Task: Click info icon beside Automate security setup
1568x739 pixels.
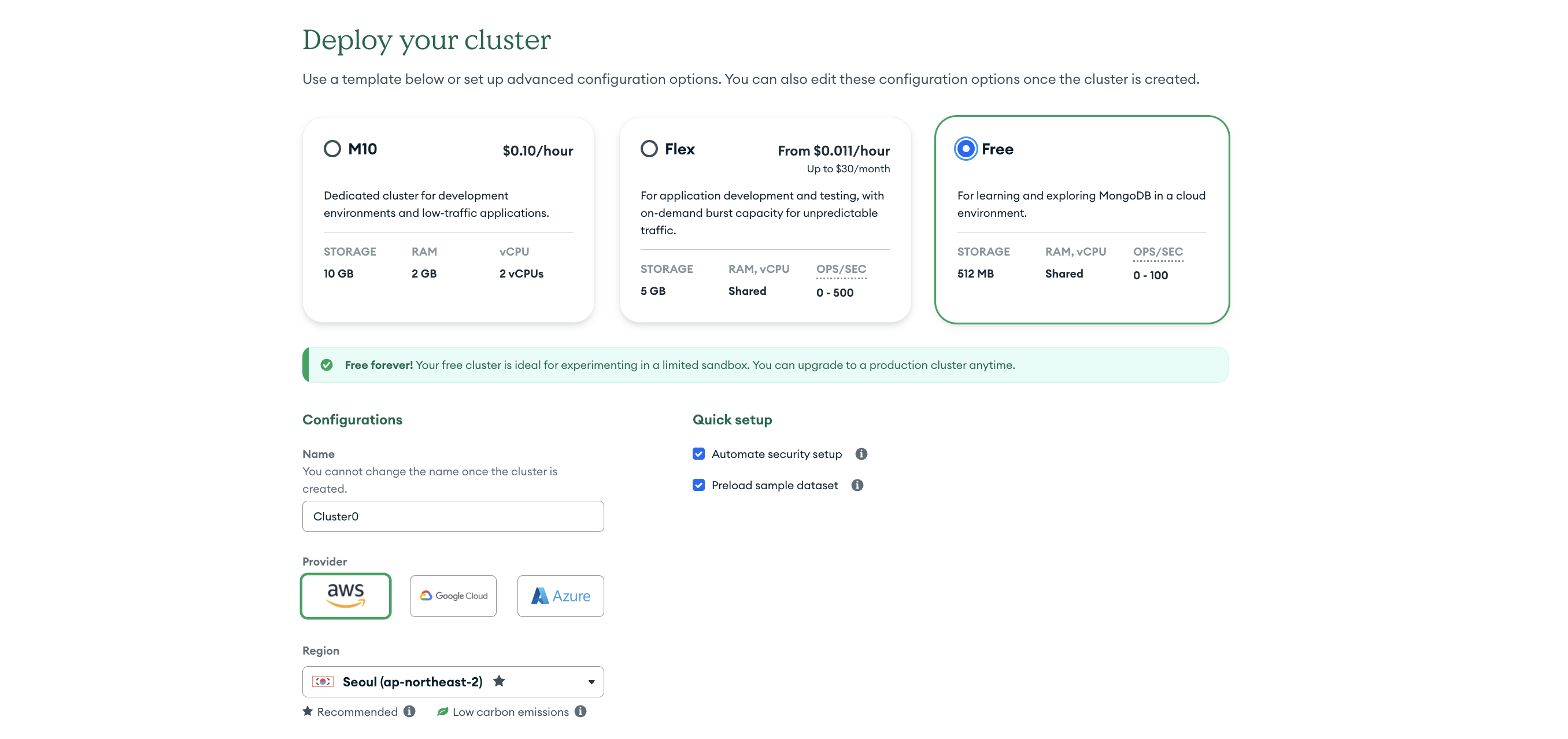Action: (861, 453)
